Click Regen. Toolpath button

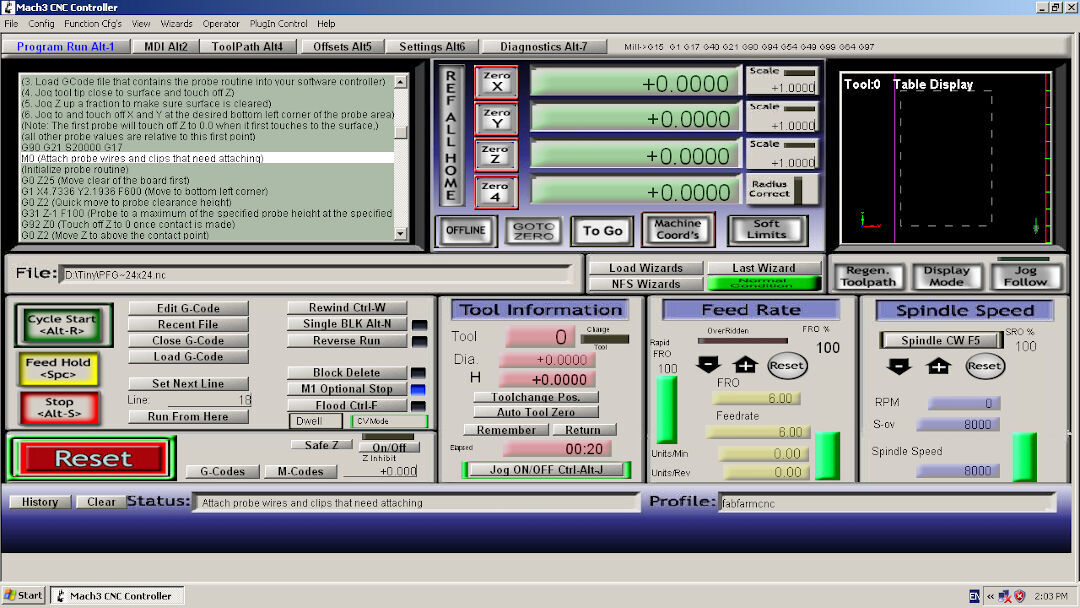867,276
